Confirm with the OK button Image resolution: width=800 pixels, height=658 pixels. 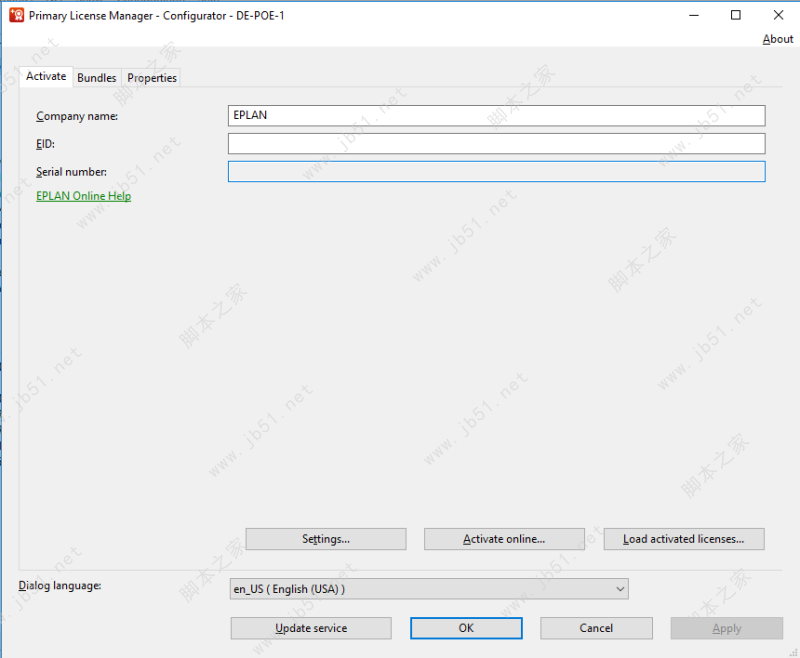pos(466,628)
